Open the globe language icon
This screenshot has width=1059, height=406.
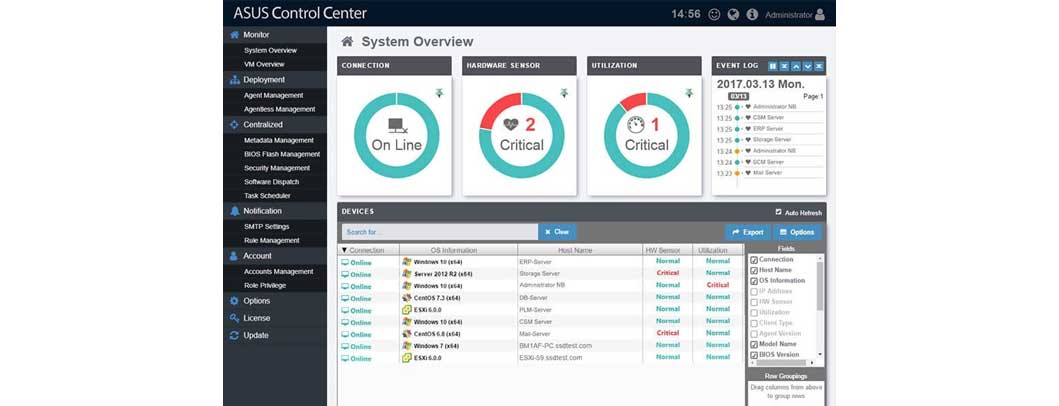click(733, 14)
